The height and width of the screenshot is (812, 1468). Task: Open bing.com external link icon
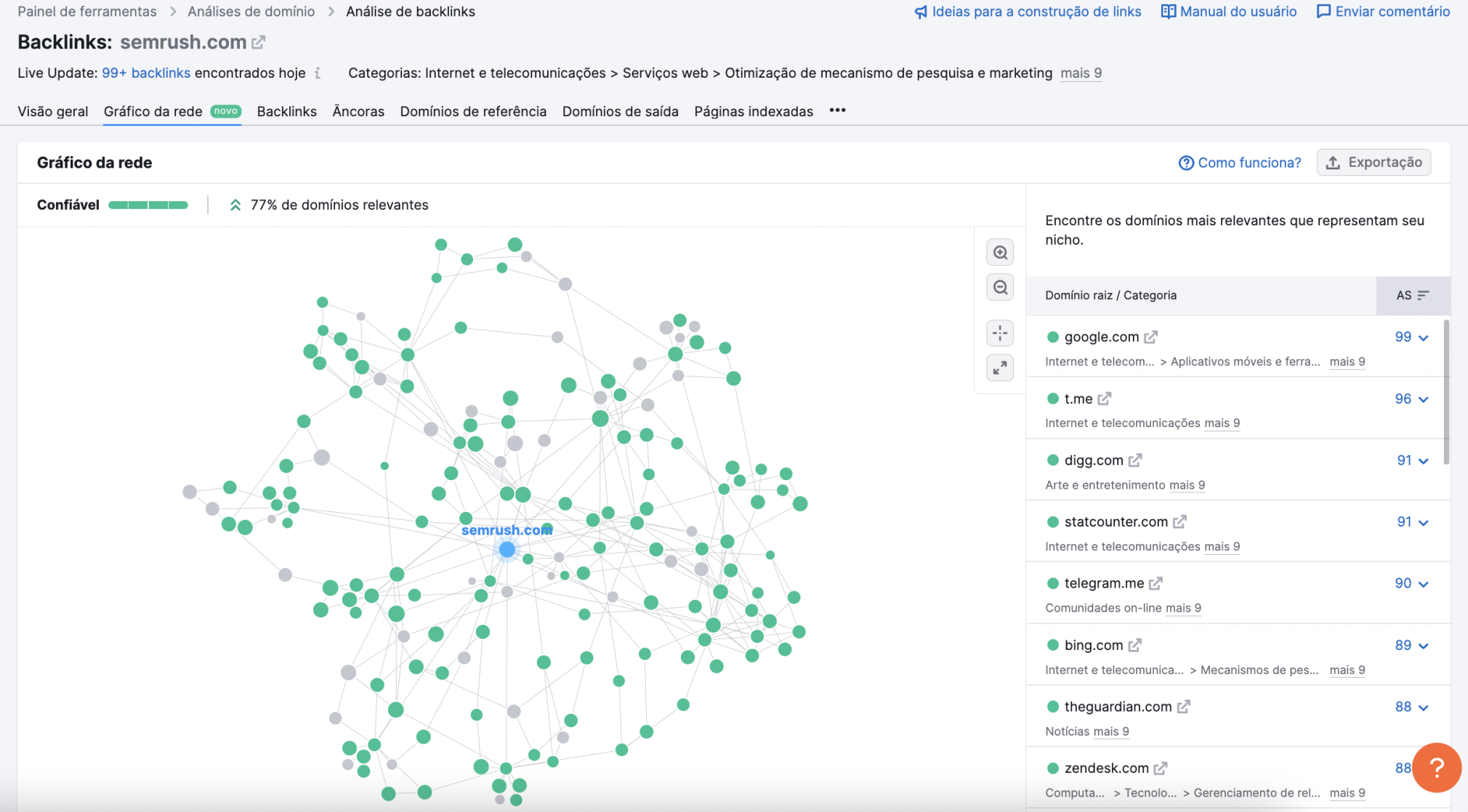1135,645
